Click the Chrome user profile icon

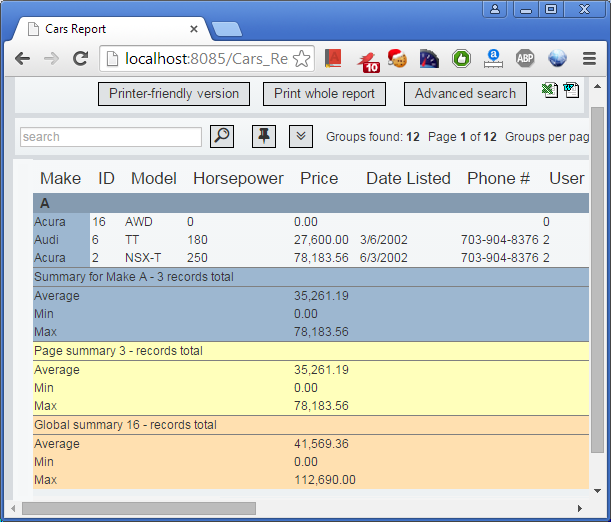click(495, 9)
